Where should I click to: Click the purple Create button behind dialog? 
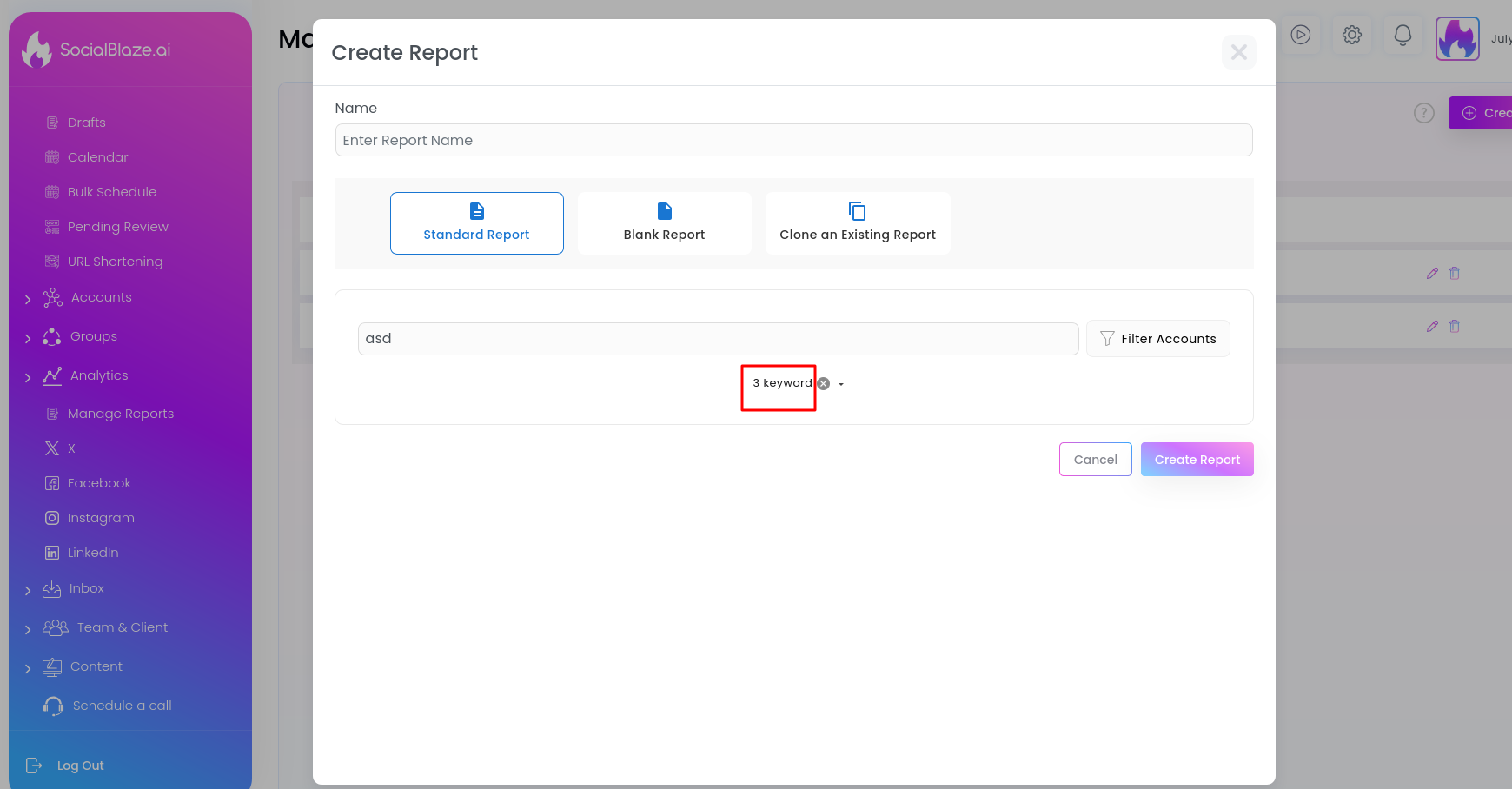pos(1481,113)
